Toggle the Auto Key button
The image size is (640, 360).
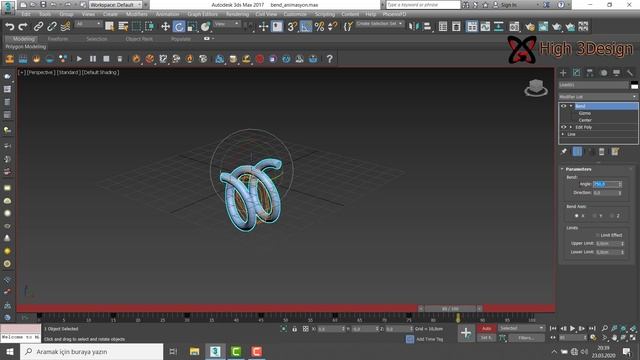tap(486, 329)
